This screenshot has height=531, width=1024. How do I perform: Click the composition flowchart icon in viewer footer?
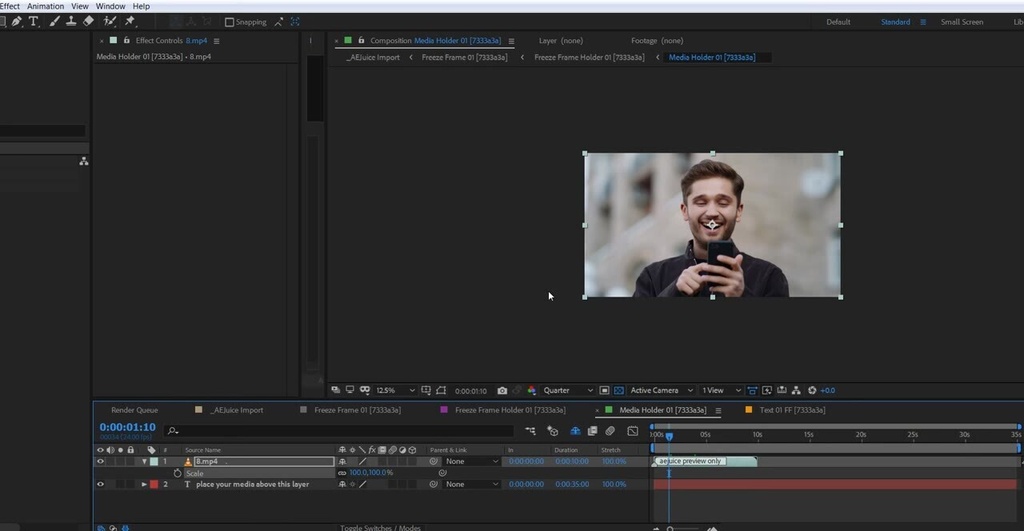796,391
